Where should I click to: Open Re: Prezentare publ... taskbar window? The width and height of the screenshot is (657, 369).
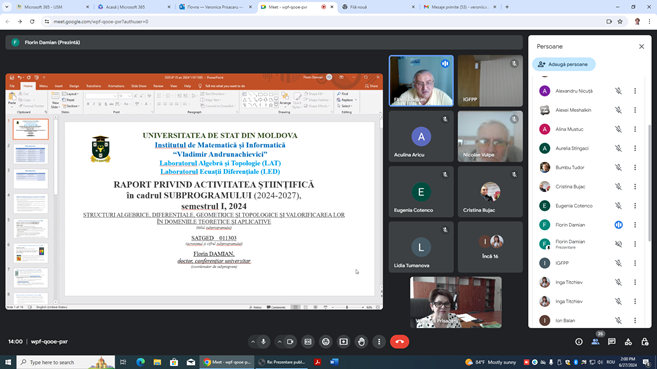(x=282, y=362)
